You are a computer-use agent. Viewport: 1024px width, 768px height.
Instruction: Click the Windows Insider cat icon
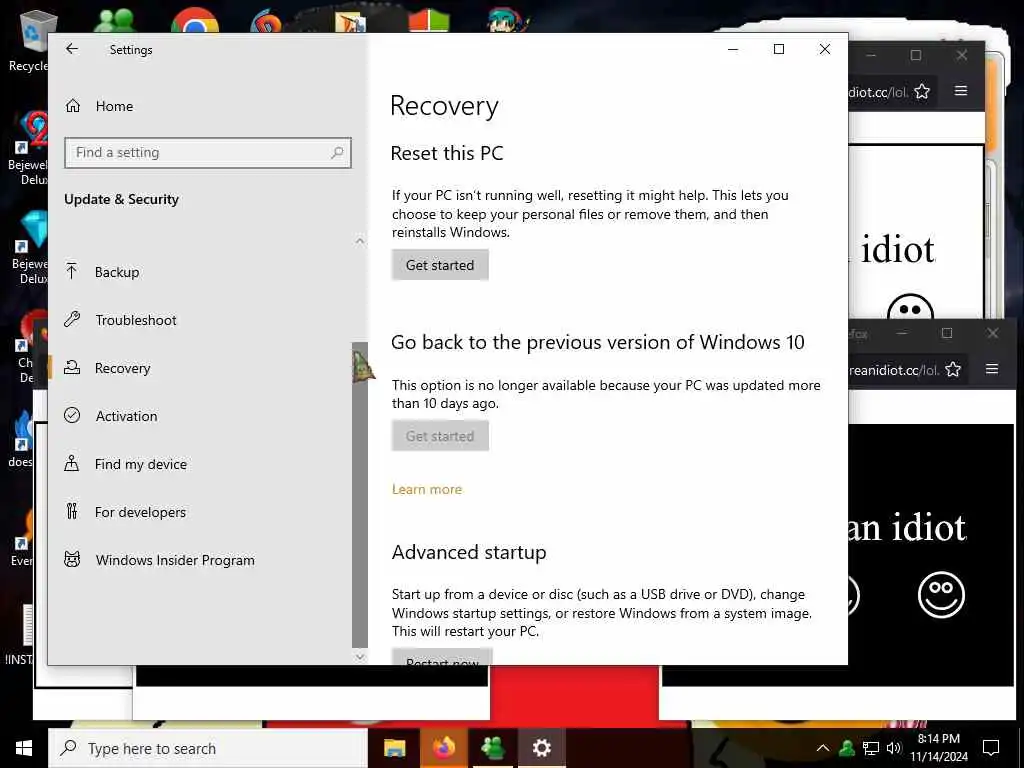72,560
